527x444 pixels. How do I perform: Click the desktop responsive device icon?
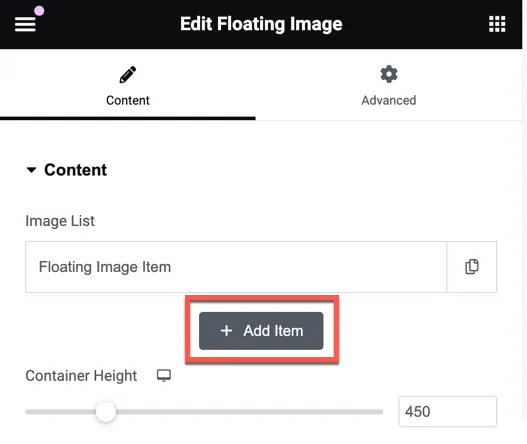(x=164, y=375)
